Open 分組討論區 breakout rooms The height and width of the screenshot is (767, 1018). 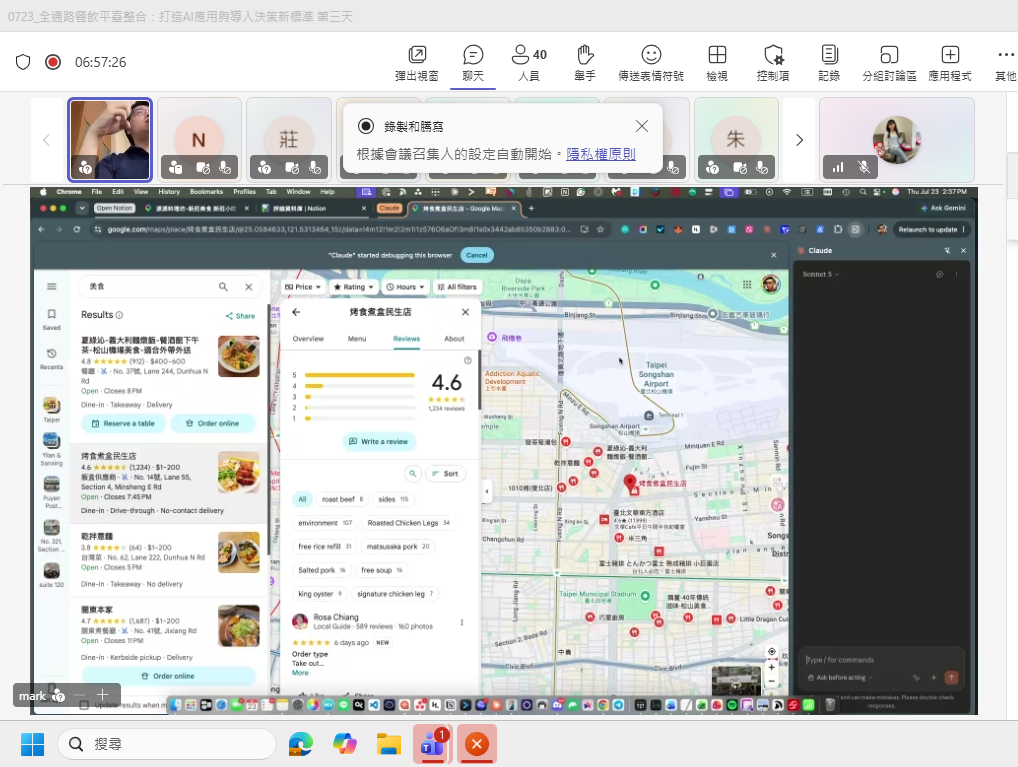pyautogui.click(x=889, y=63)
